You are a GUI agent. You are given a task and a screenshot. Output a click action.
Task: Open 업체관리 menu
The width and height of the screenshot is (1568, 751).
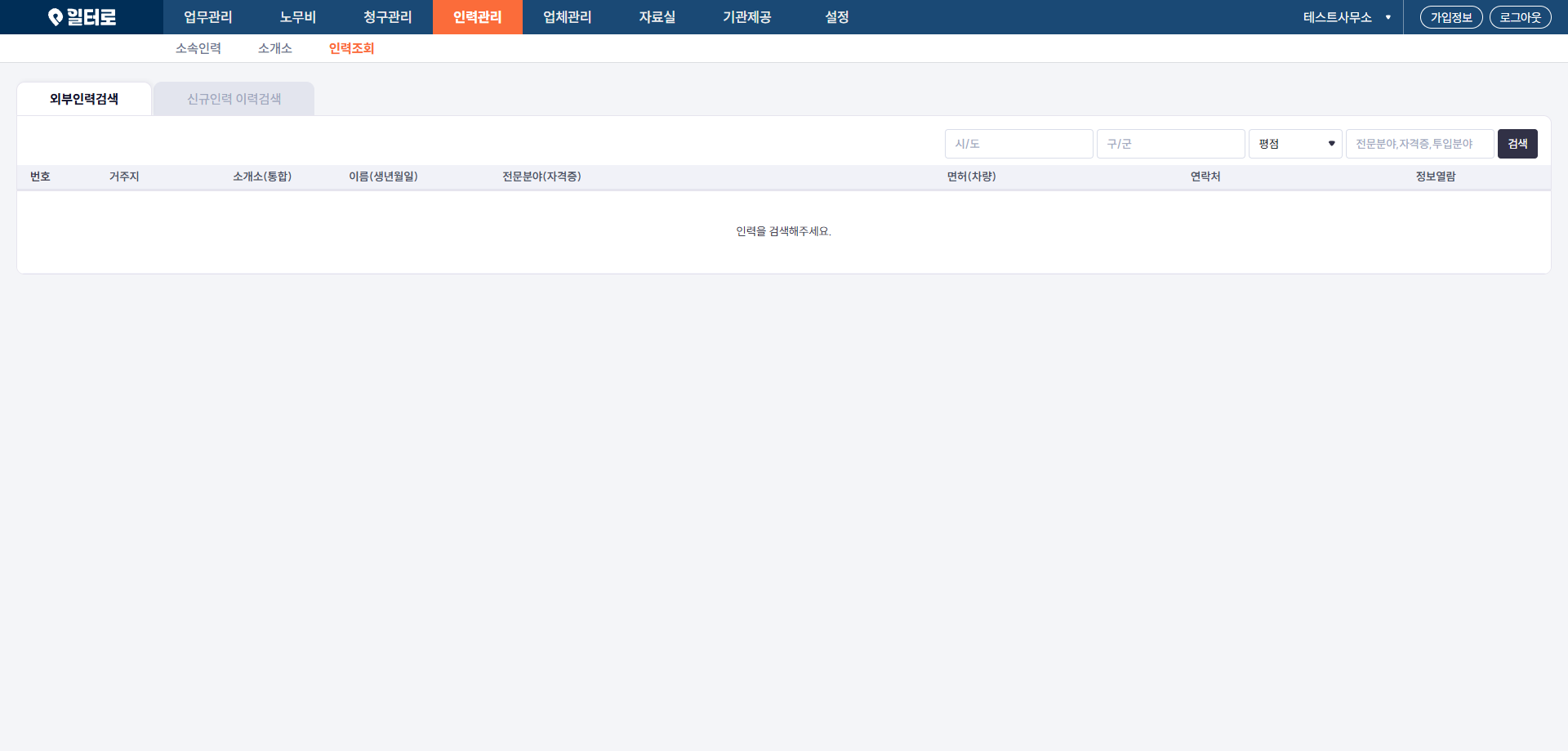[x=568, y=17]
